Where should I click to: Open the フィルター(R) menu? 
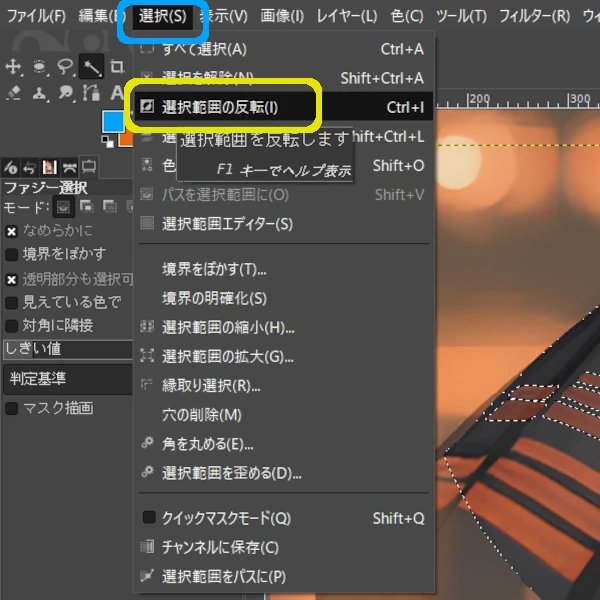pyautogui.click(x=535, y=16)
